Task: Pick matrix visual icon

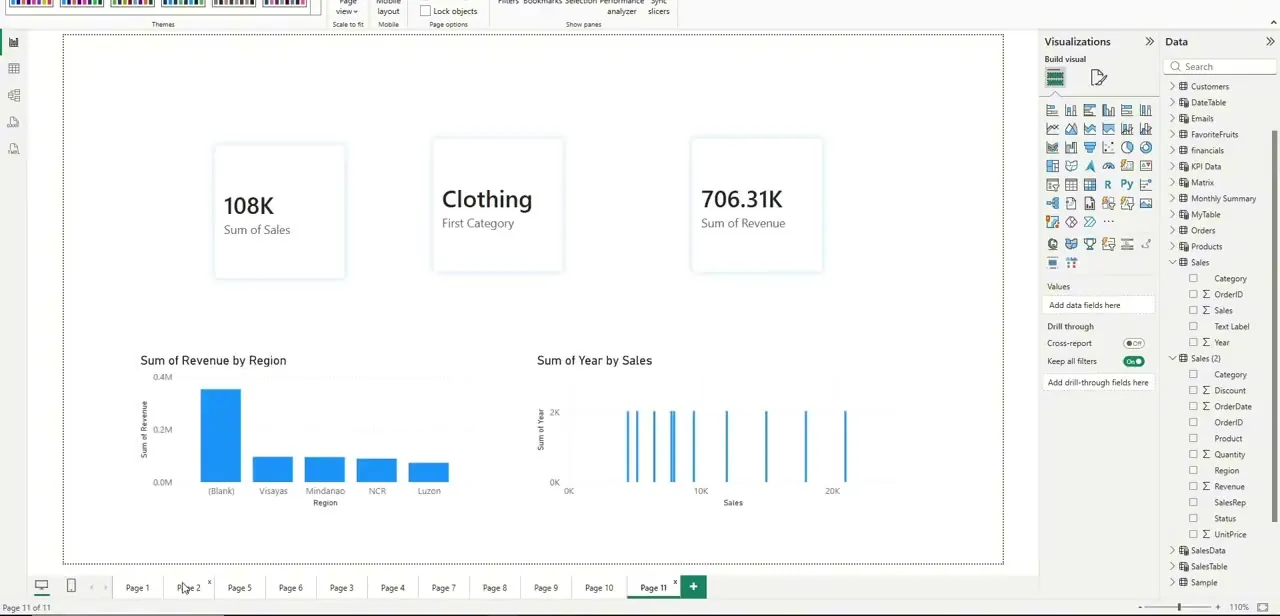Action: (x=1090, y=185)
